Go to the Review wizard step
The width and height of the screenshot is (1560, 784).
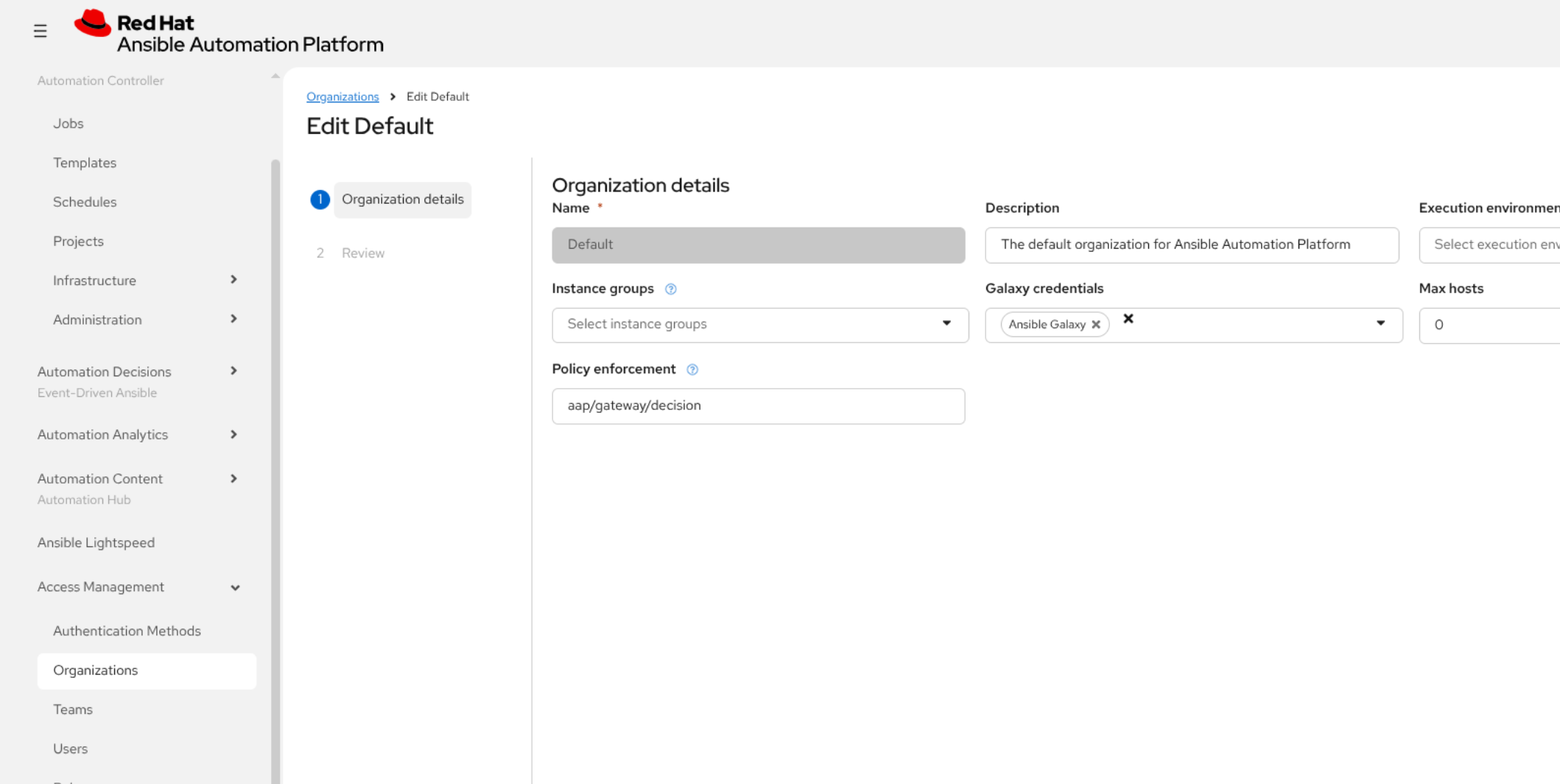point(363,253)
